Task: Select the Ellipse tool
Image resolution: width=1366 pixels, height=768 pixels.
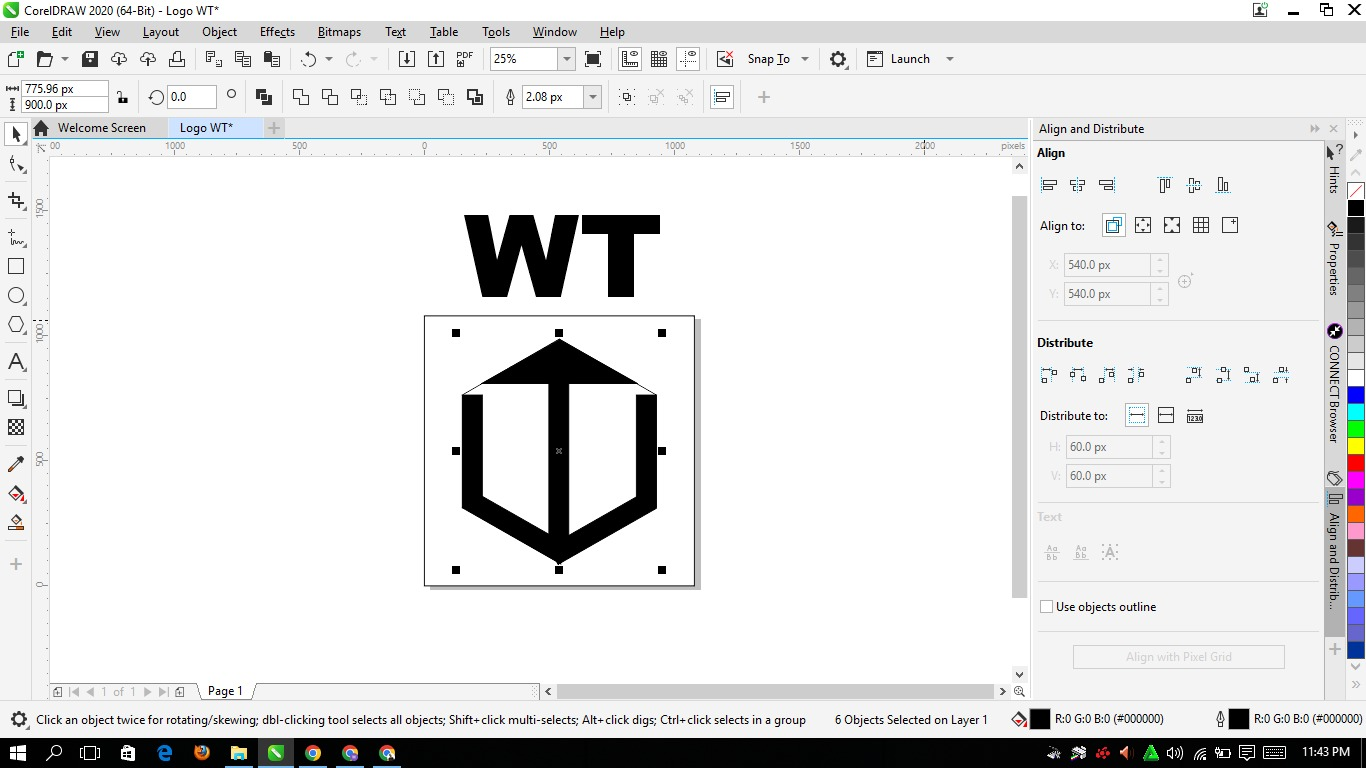Action: pyautogui.click(x=16, y=296)
